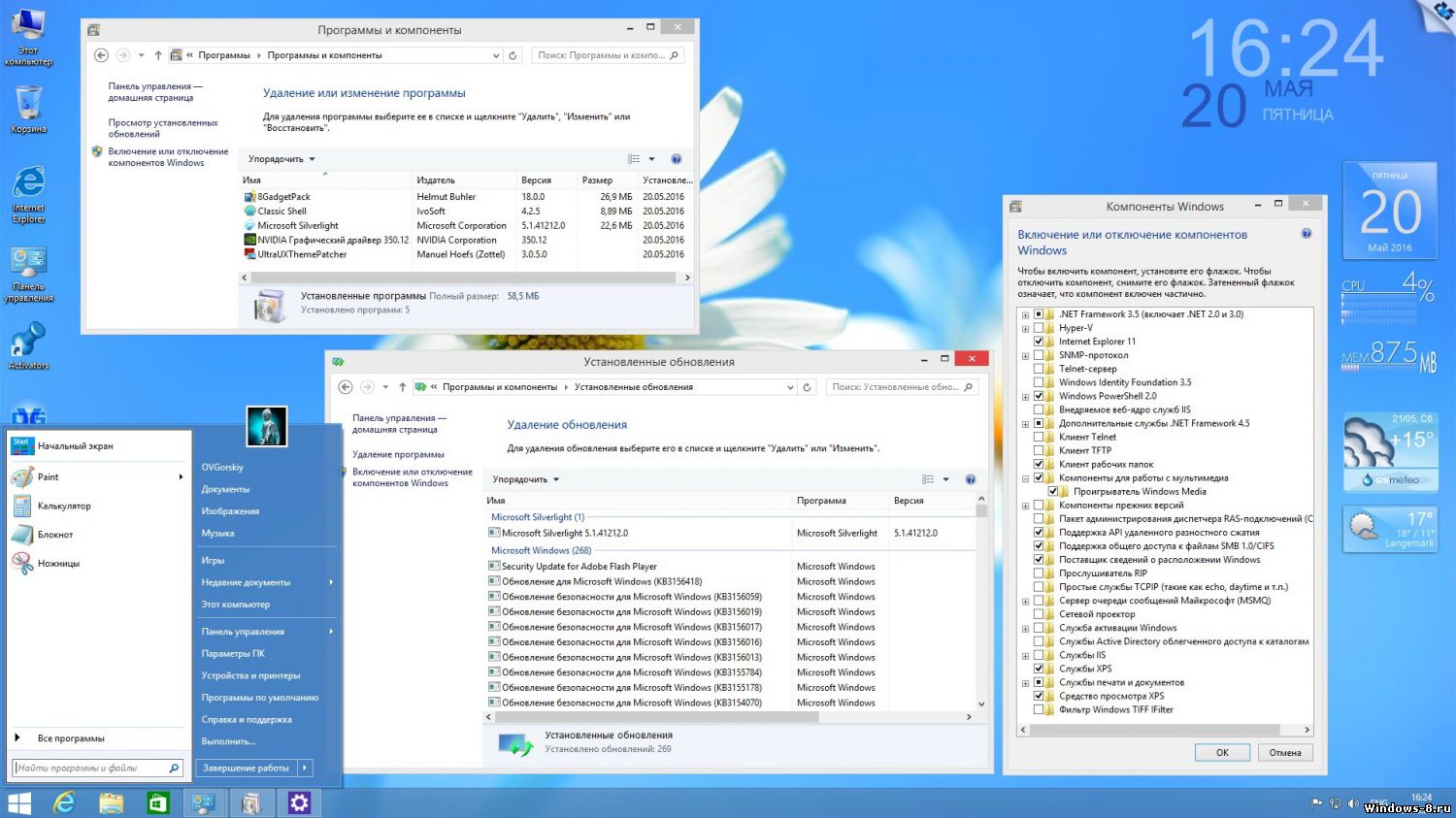This screenshot has height=818, width=1456.
Task: Open Упорядочить dropdown in Программы и компоненты
Action: [281, 159]
